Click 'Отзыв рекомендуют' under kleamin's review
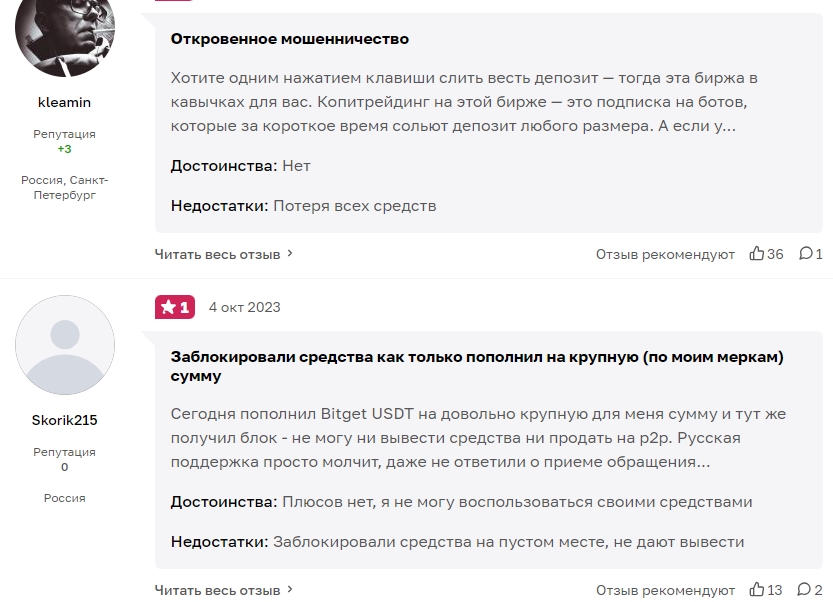This screenshot has height=602, width=833. click(665, 254)
